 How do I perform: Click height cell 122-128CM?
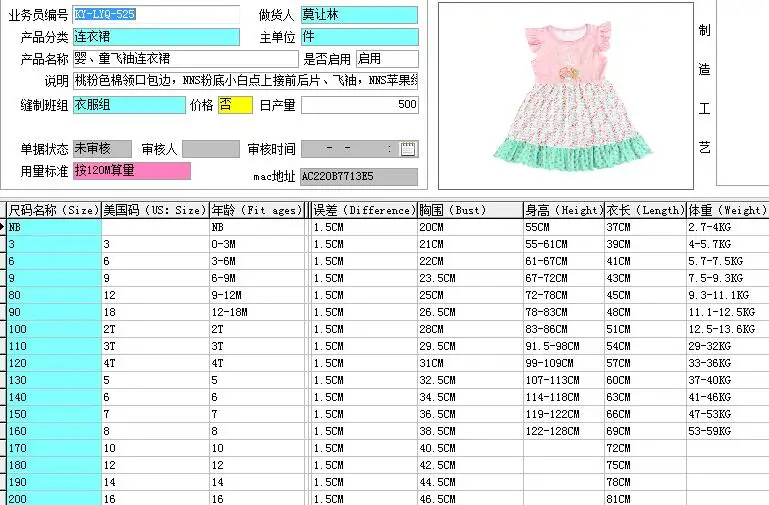point(564,431)
